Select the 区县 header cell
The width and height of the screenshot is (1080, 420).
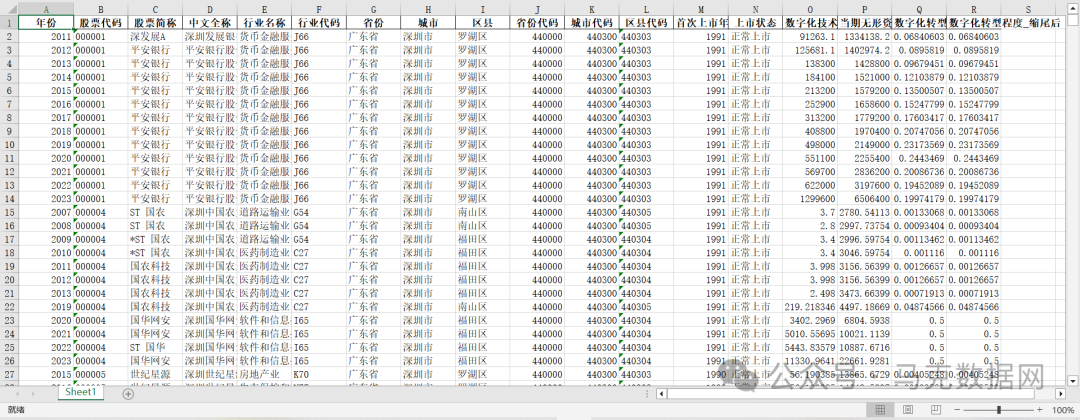pos(482,23)
